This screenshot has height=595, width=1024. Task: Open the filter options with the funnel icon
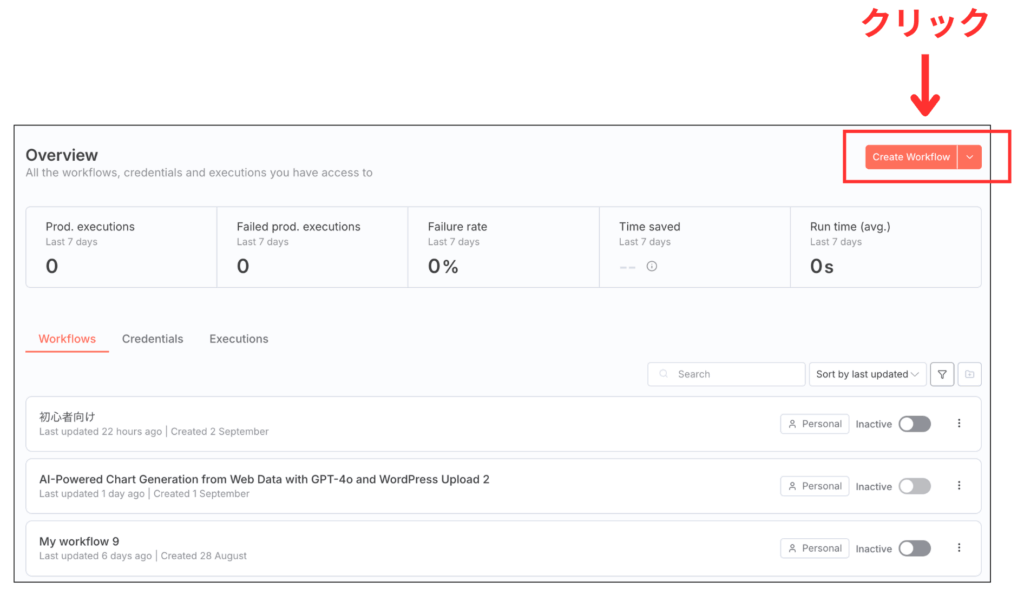pos(941,373)
